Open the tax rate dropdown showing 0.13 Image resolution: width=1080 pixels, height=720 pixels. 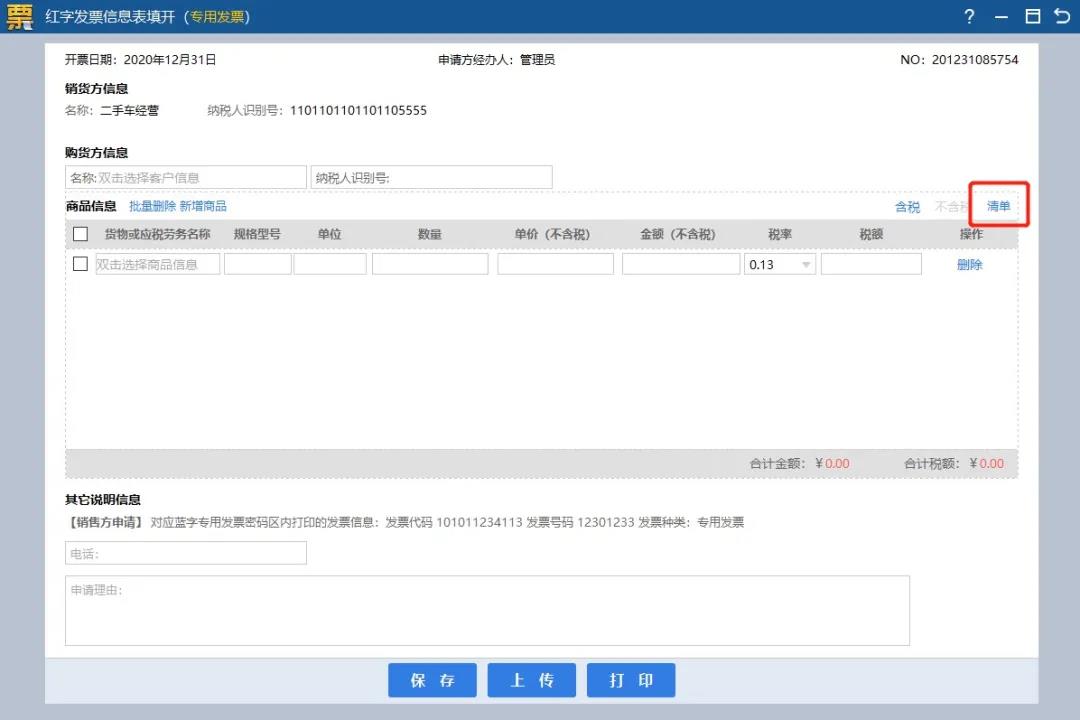tap(805, 263)
